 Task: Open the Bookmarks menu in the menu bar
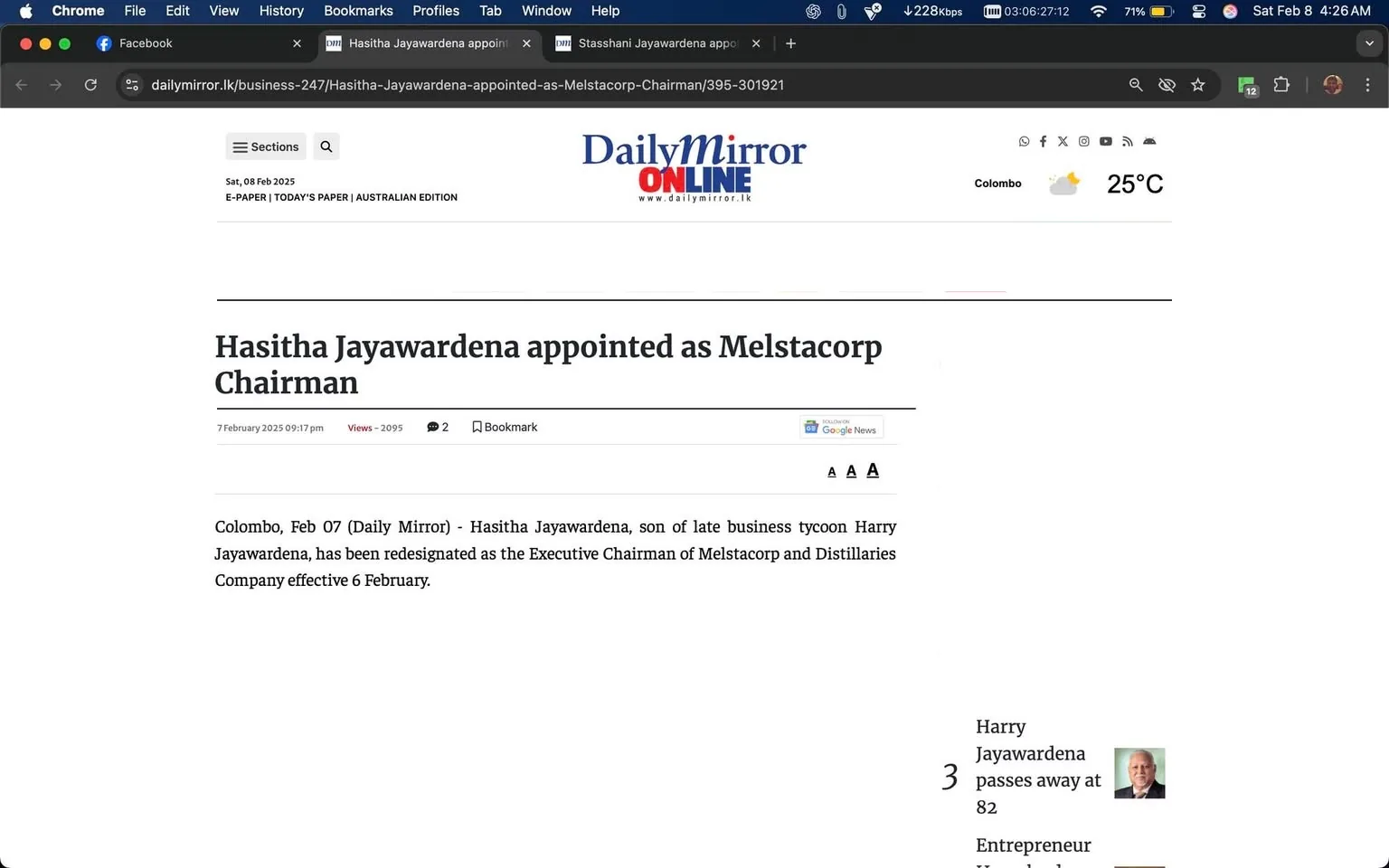[x=358, y=11]
